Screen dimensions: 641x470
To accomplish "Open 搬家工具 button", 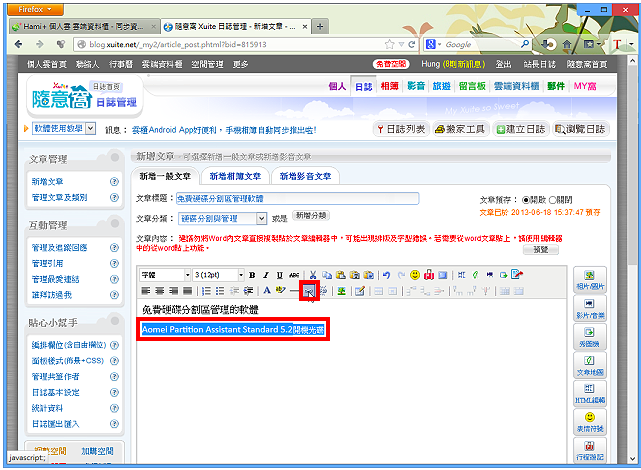I will click(x=460, y=130).
